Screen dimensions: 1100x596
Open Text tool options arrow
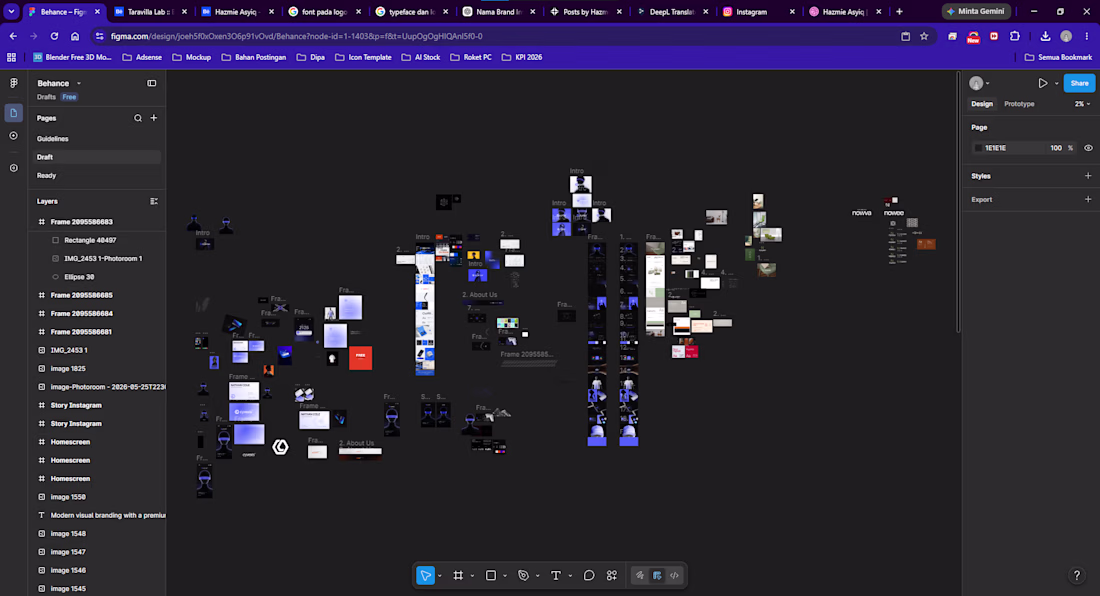click(570, 576)
